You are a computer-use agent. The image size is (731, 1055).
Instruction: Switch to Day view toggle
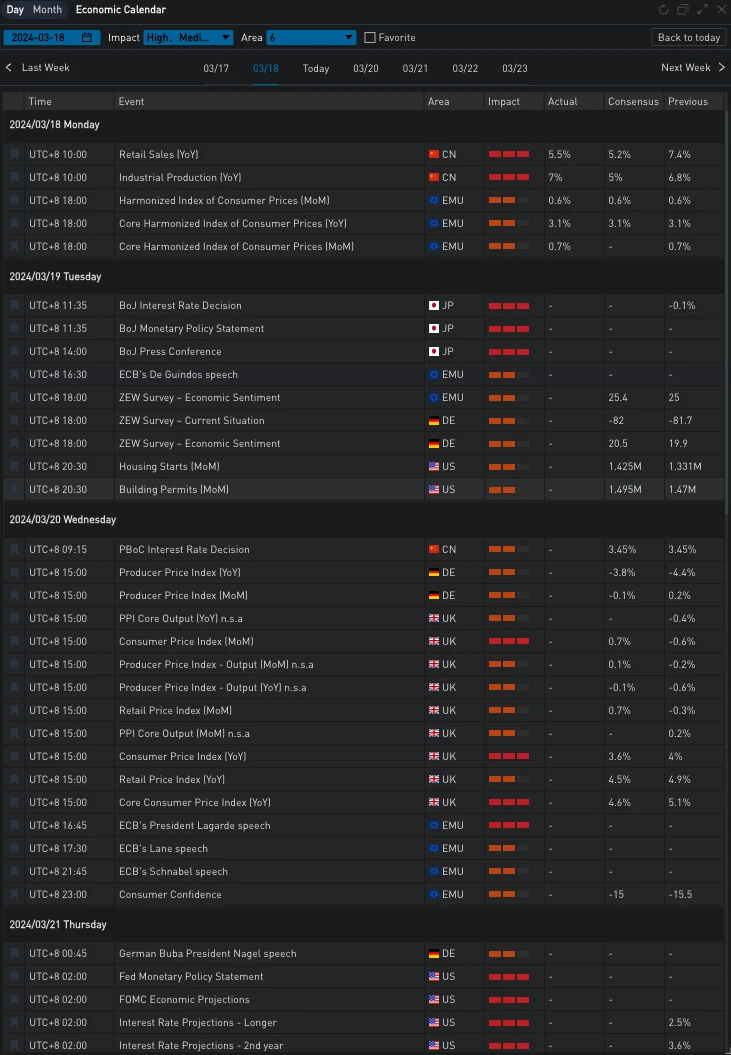click(15, 10)
